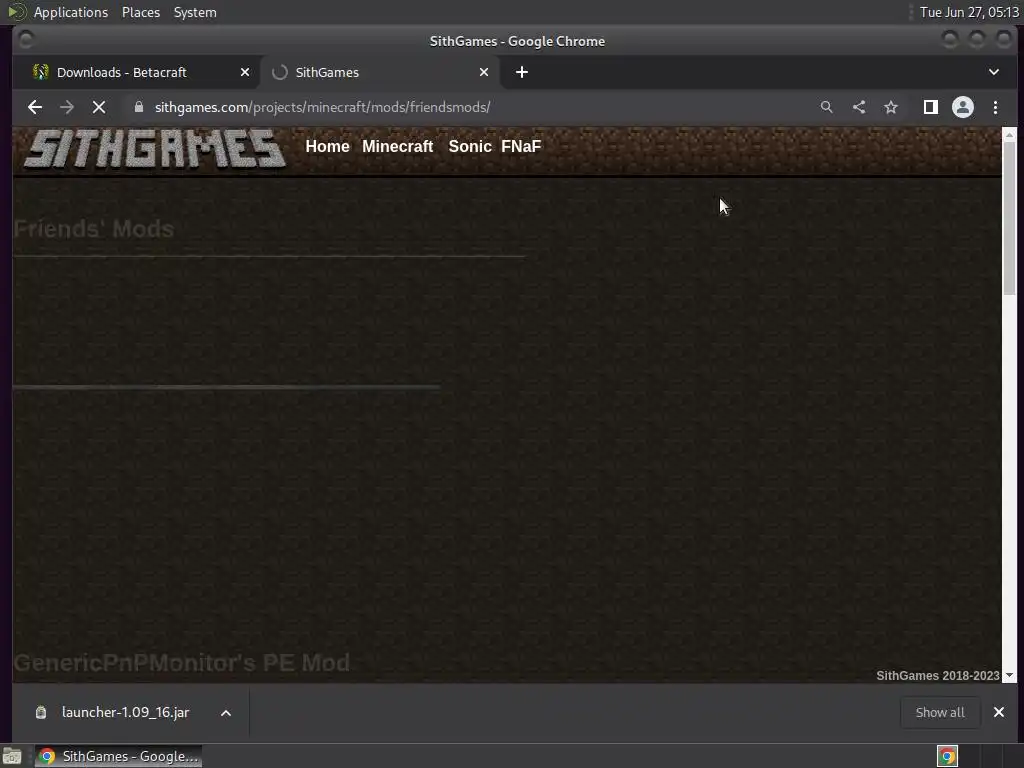Image resolution: width=1024 pixels, height=768 pixels.
Task: Open Chrome's three-dot menu
Action: click(995, 107)
